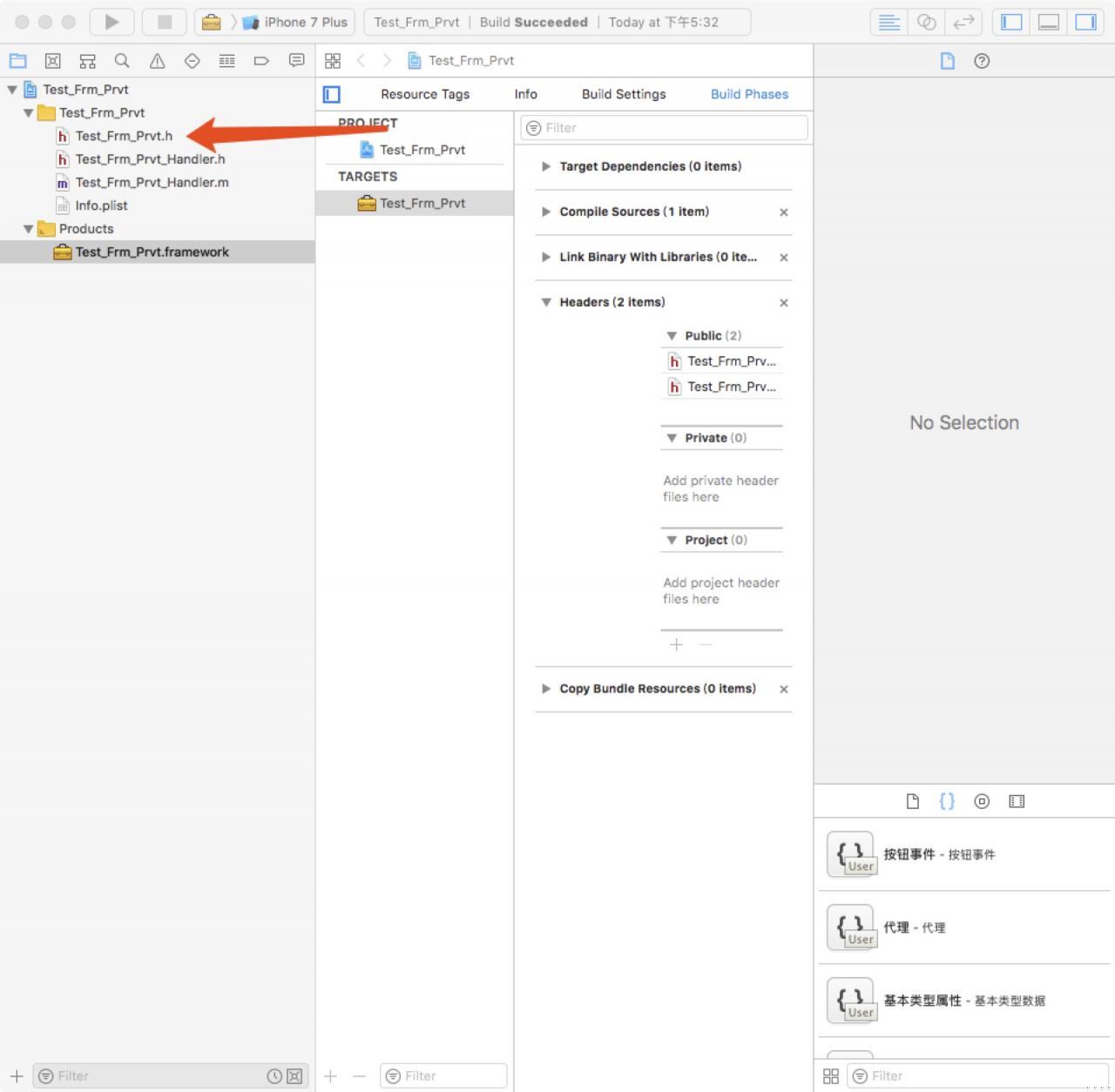The height and width of the screenshot is (1092, 1115).
Task: Select the 代理 code snippet
Action: [x=964, y=927]
